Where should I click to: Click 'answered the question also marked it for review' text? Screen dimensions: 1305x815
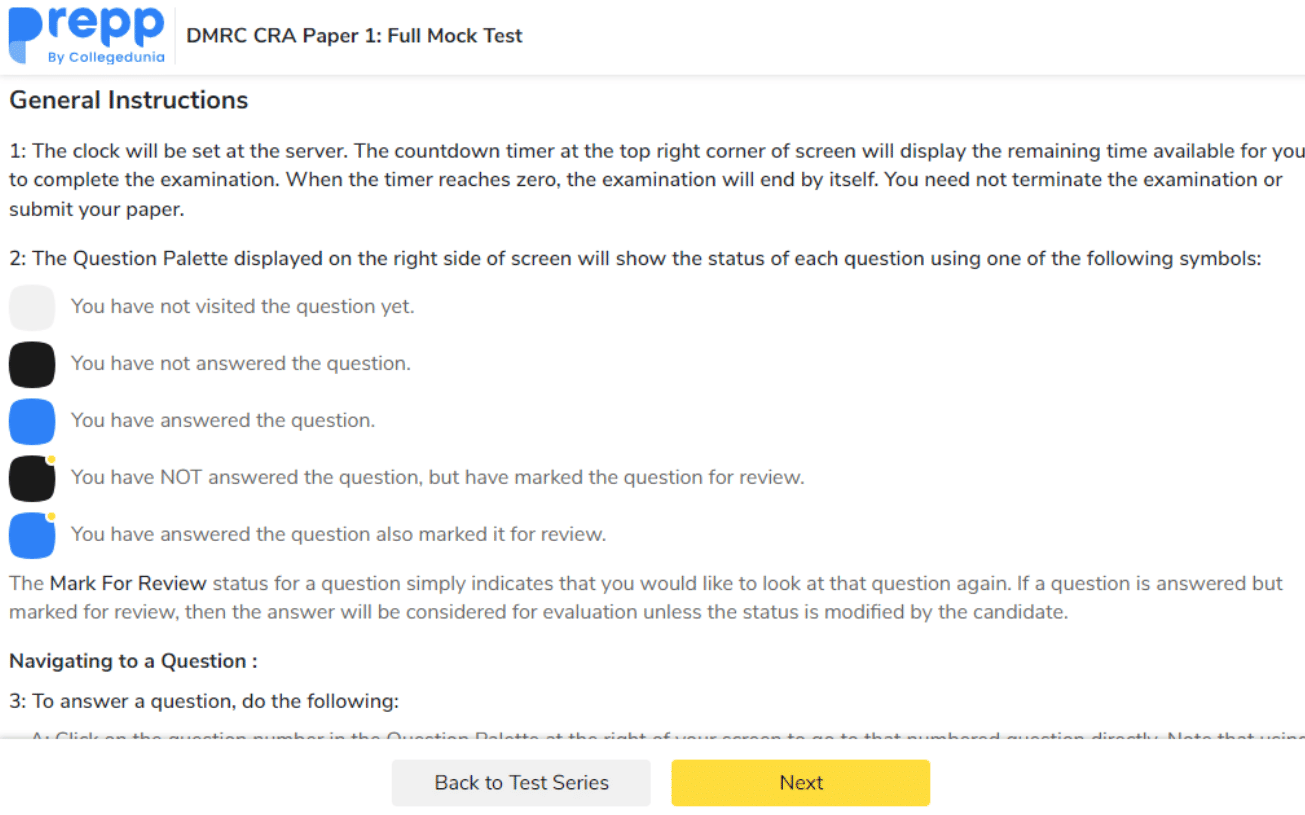coord(338,535)
